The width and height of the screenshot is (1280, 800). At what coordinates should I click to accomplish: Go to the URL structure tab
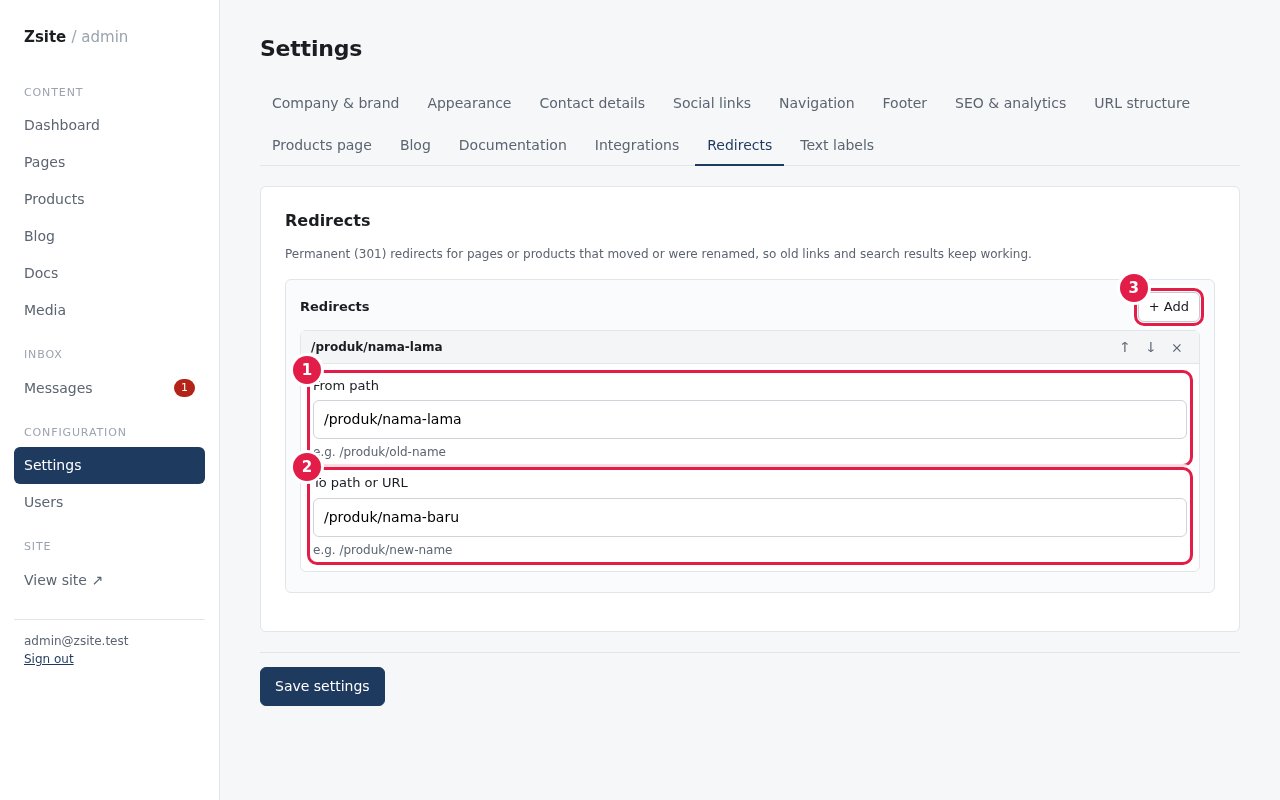(1142, 103)
